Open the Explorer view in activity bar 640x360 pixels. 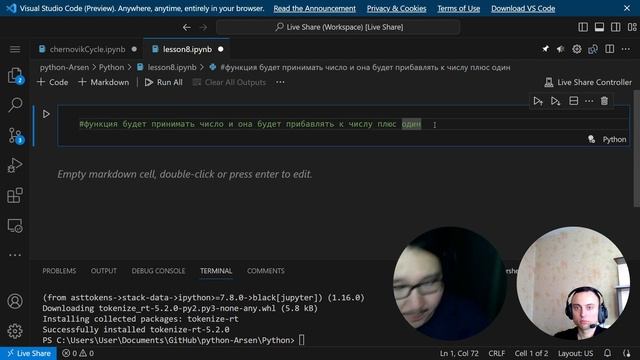(x=15, y=76)
